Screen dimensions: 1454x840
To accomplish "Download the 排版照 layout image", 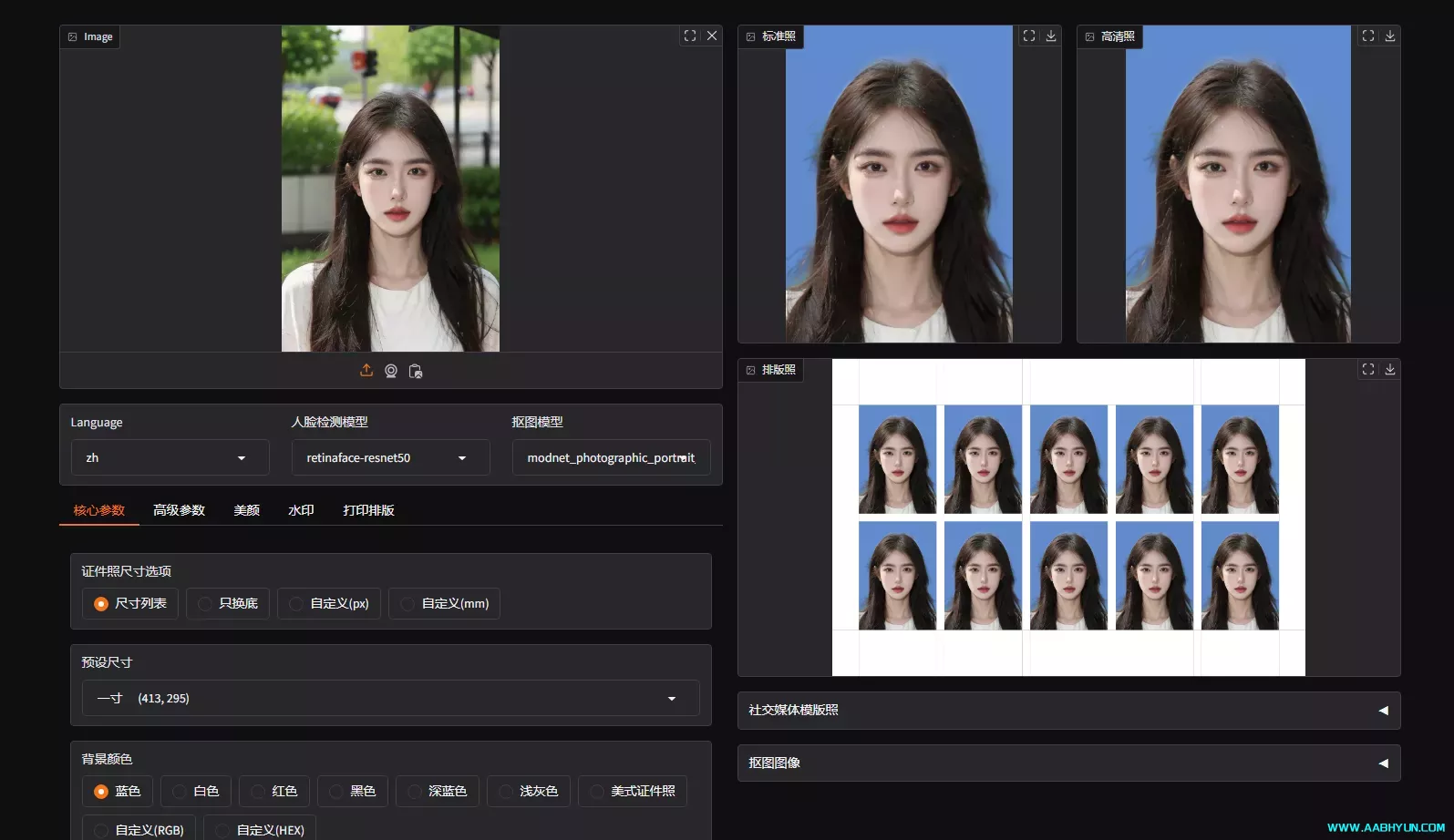I will pyautogui.click(x=1390, y=369).
